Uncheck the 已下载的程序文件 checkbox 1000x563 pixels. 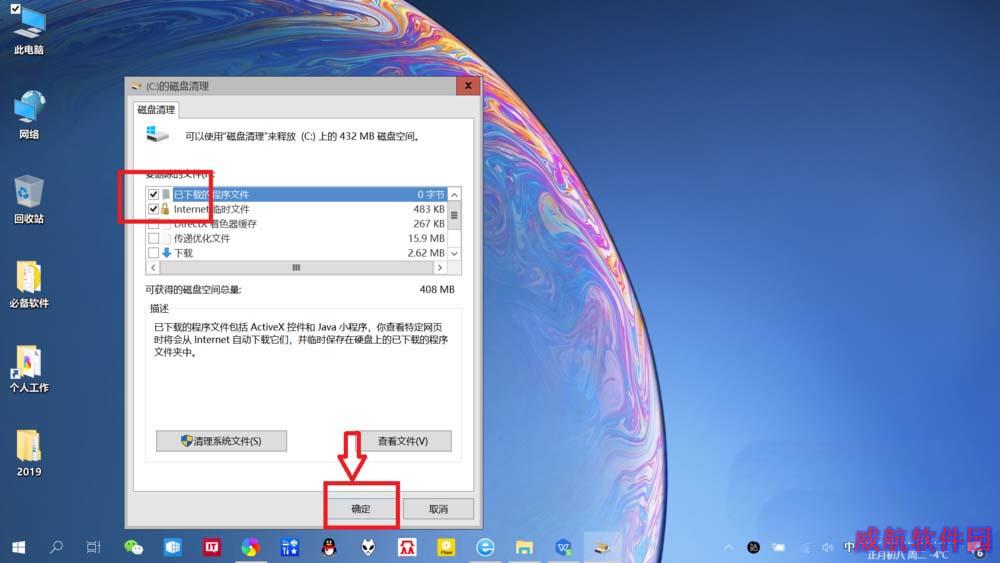pyautogui.click(x=153, y=194)
